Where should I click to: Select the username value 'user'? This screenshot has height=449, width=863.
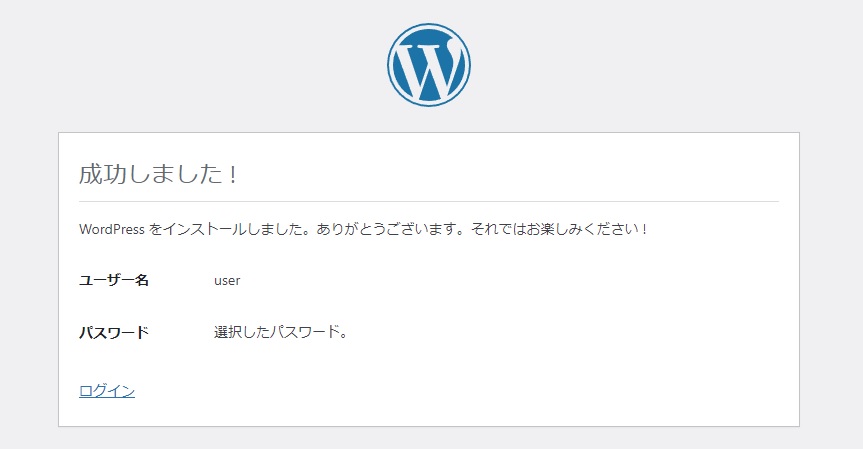pyautogui.click(x=227, y=280)
